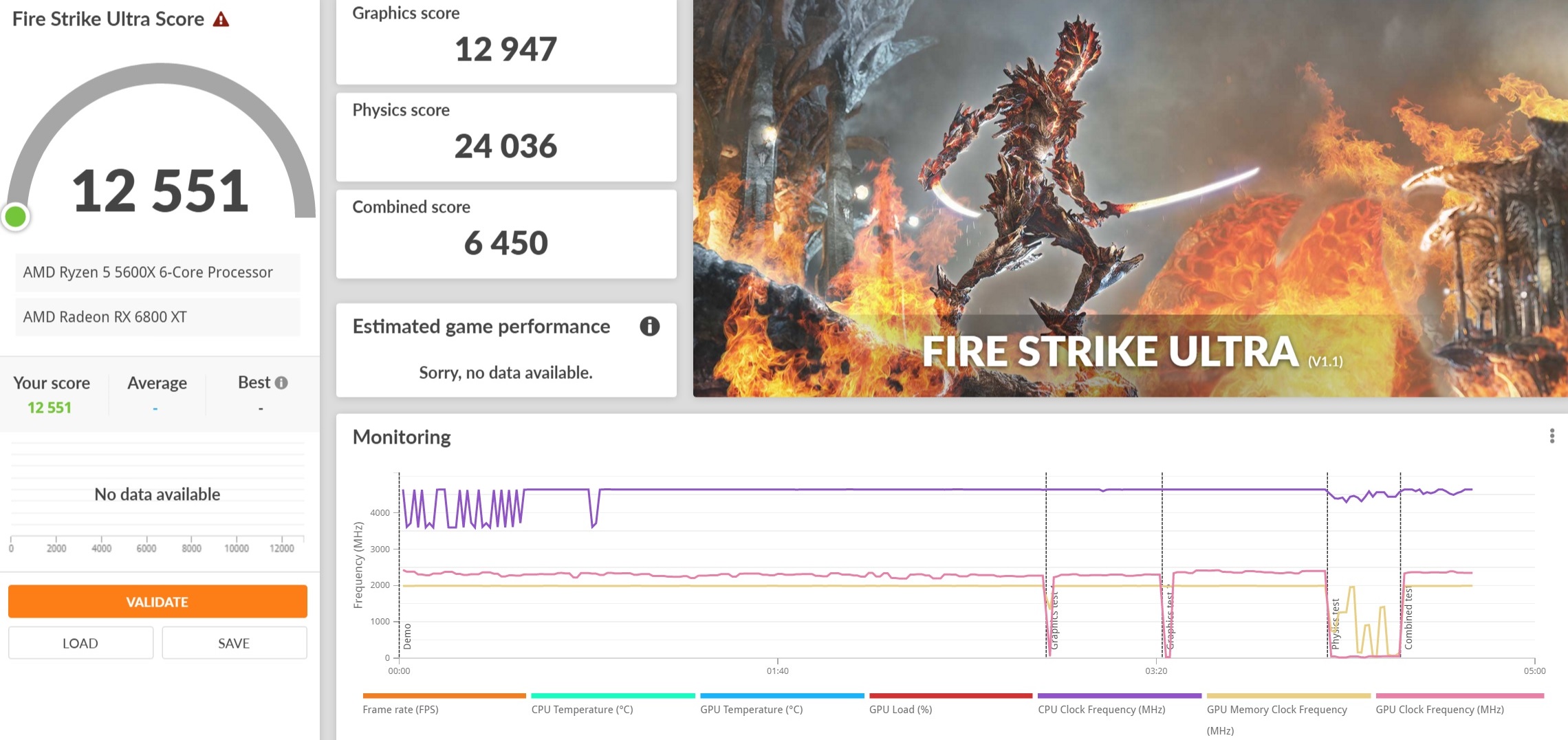The image size is (1568, 740).
Task: Open the Monitoring three-dot options menu
Action: [1551, 436]
